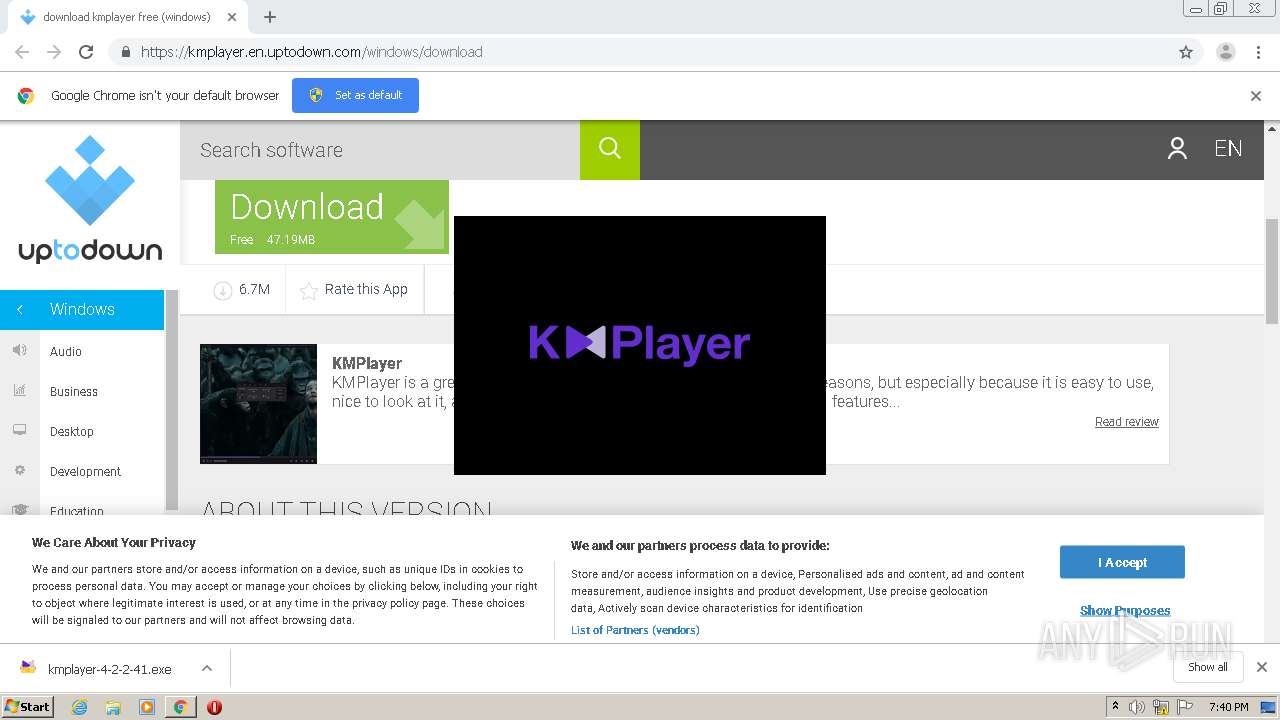Click the address bar URL
1280x720 pixels.
311,52
